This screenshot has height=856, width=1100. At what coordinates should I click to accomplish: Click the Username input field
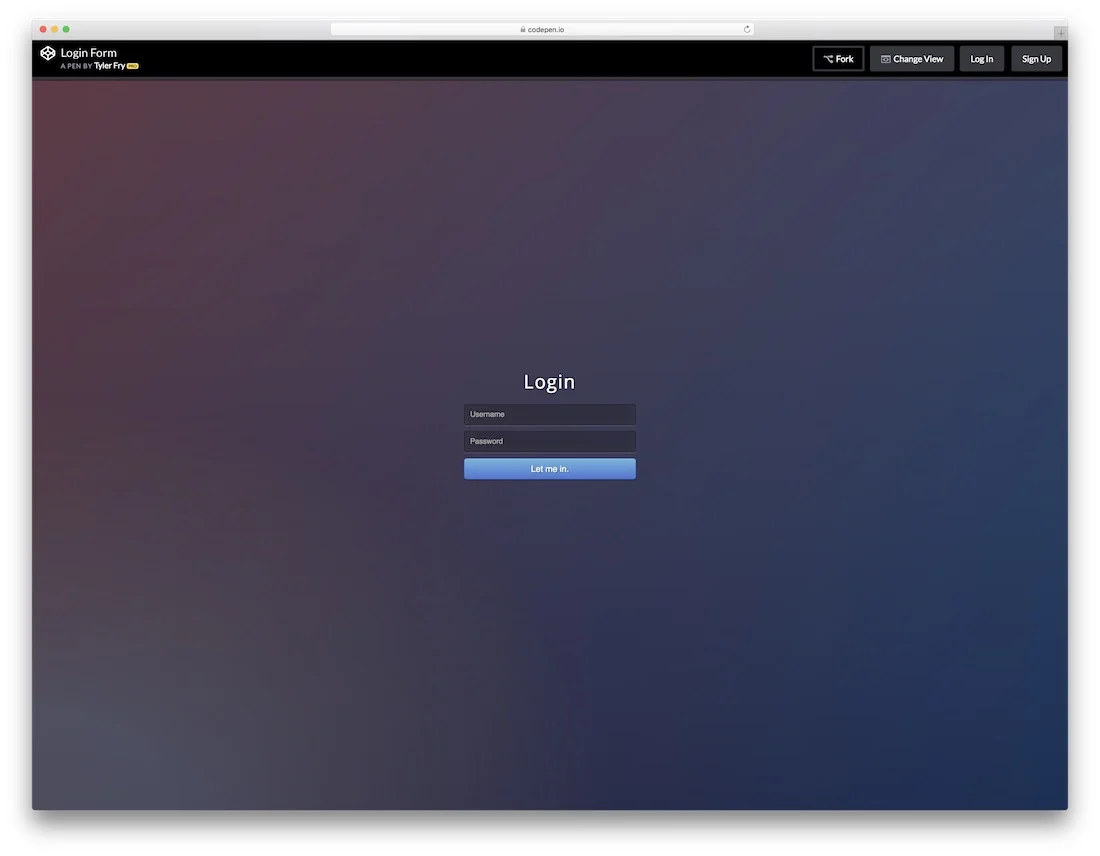(x=549, y=414)
